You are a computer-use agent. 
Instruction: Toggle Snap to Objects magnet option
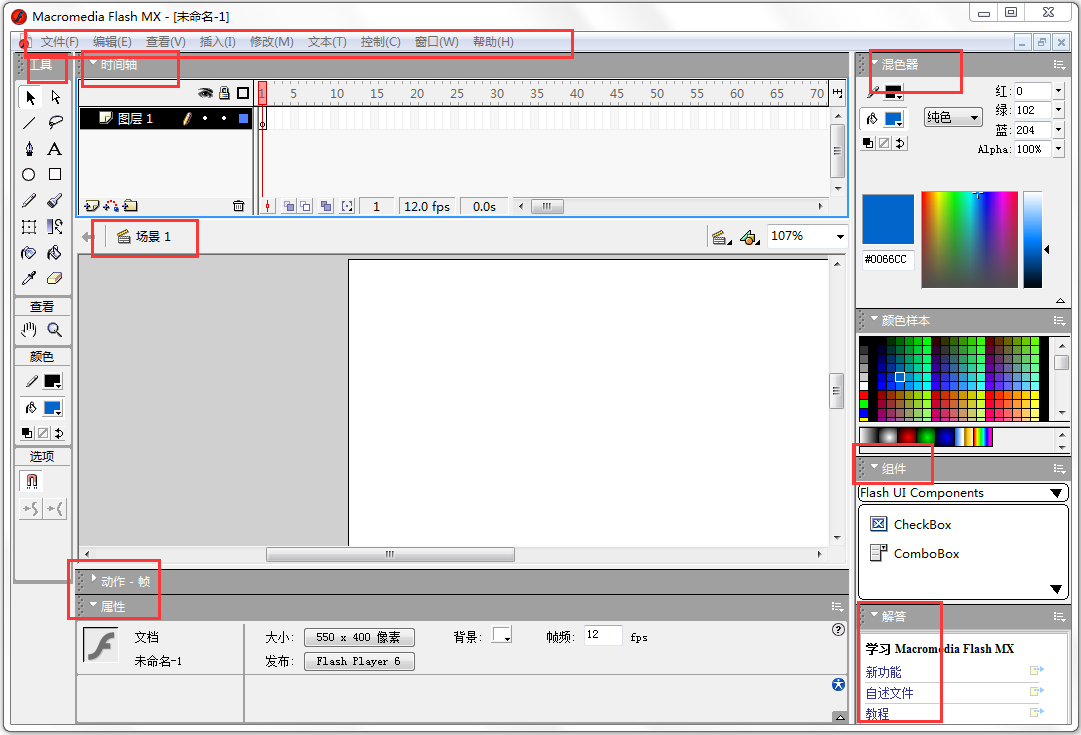coord(32,481)
